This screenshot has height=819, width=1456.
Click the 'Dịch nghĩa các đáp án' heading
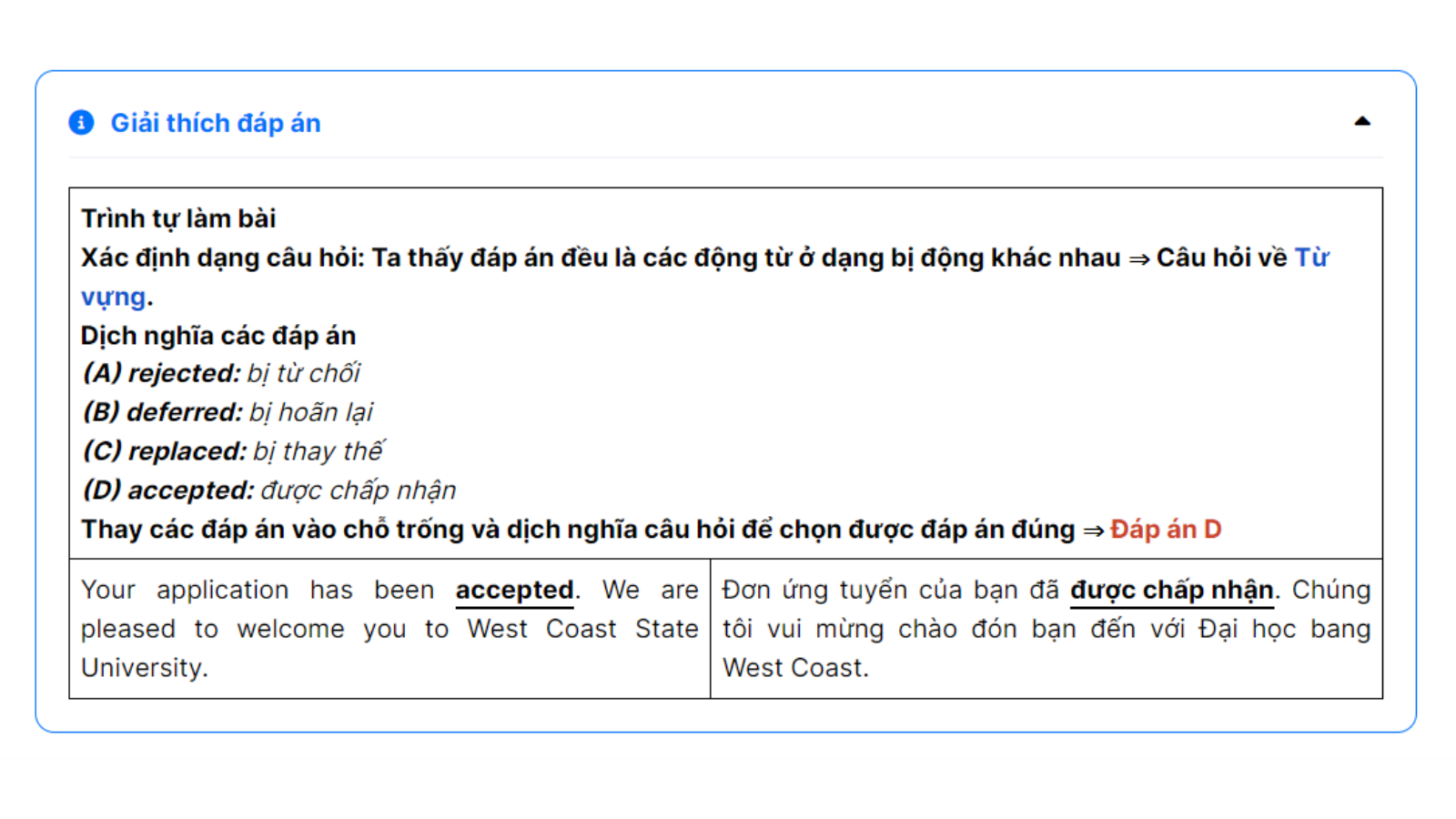218,335
